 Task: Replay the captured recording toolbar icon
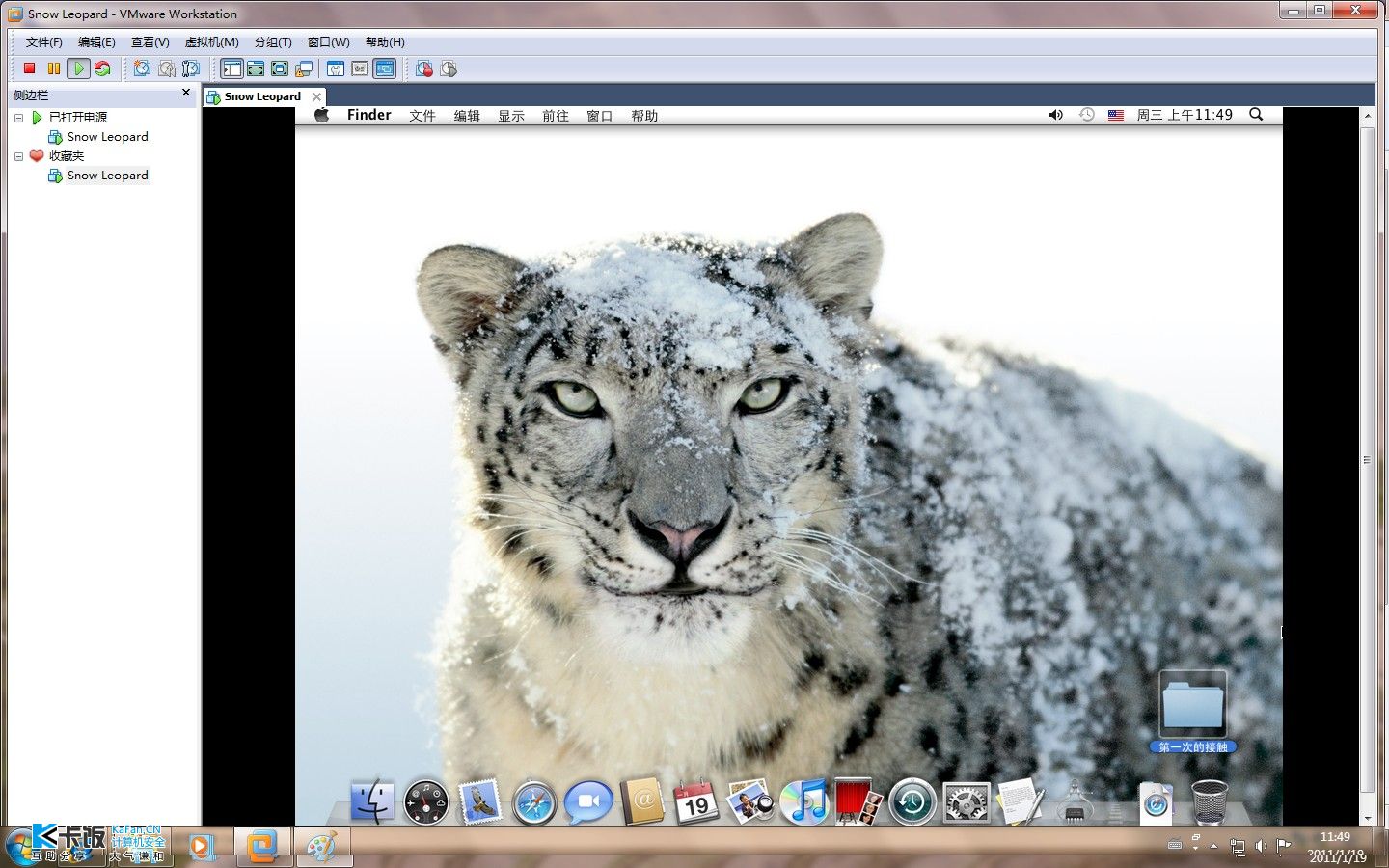[x=449, y=68]
